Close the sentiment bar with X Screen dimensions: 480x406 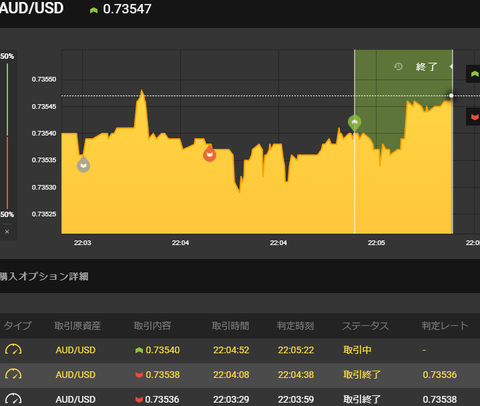tap(7, 232)
